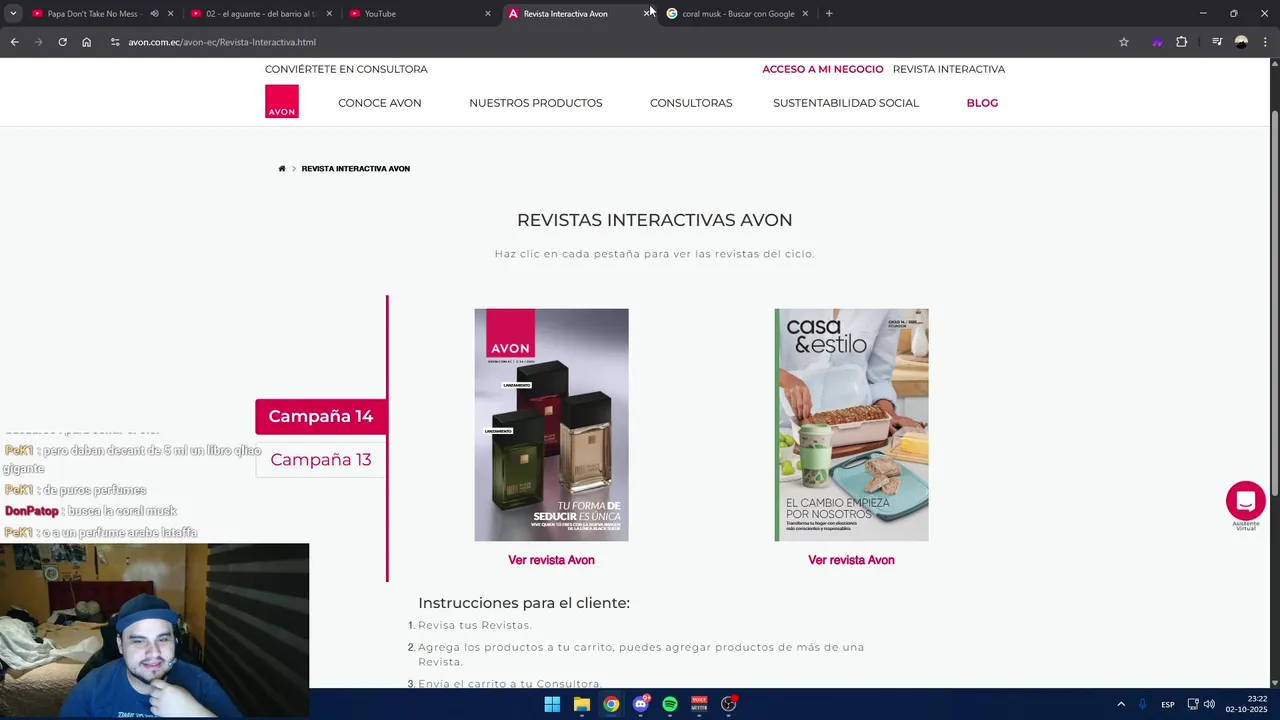Close the YouTube tab
Screen dimensions: 1280x720
pyautogui.click(x=488, y=13)
